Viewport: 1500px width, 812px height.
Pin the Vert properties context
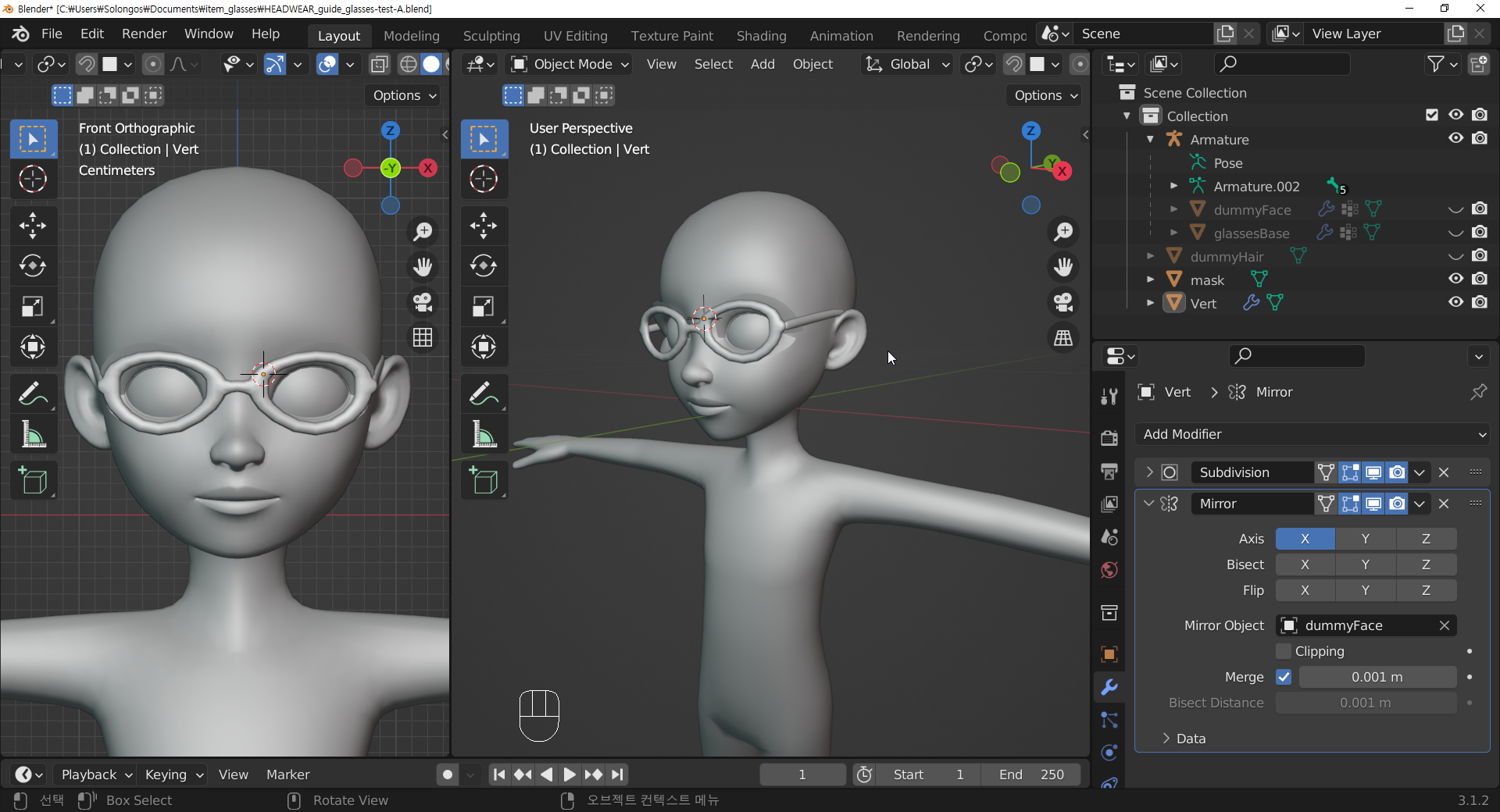[1478, 392]
